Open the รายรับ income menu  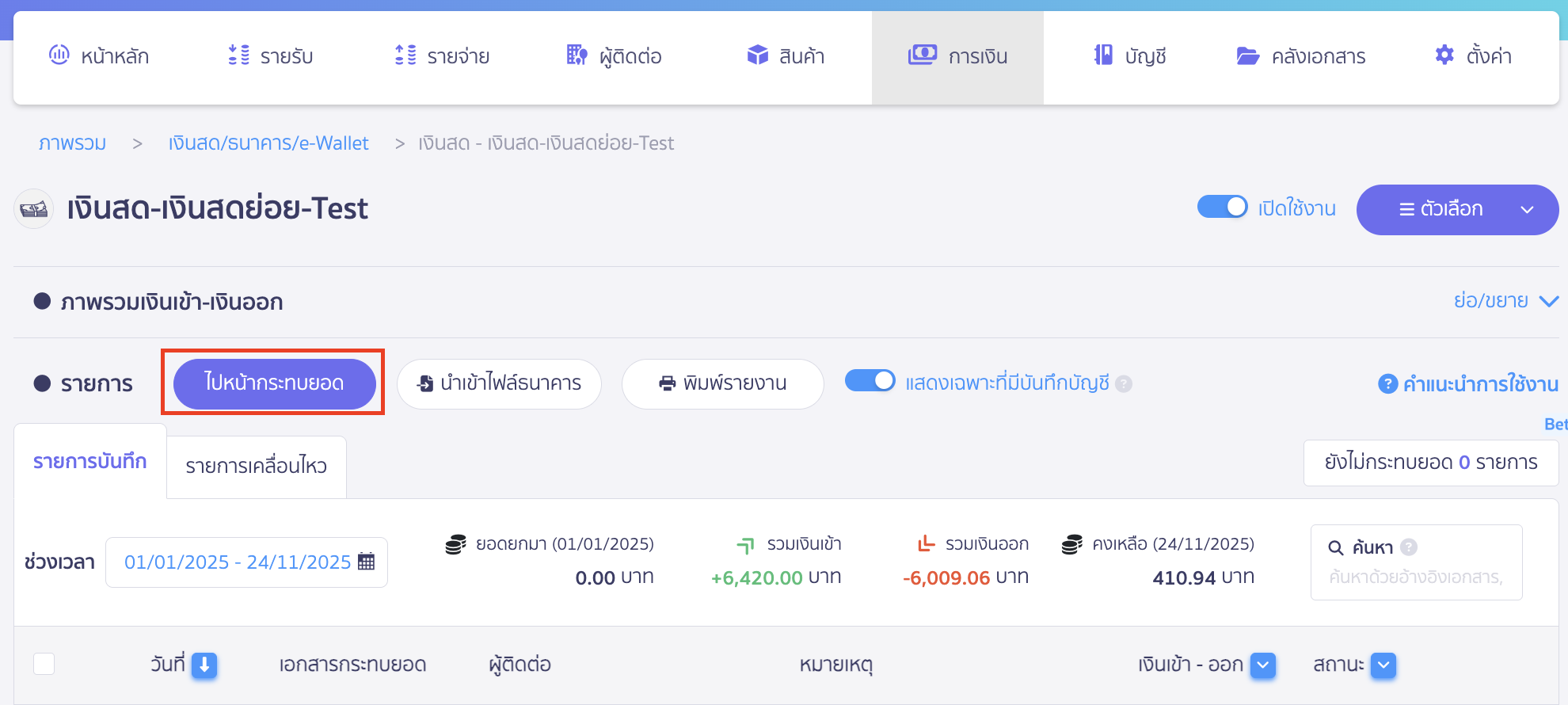click(270, 56)
